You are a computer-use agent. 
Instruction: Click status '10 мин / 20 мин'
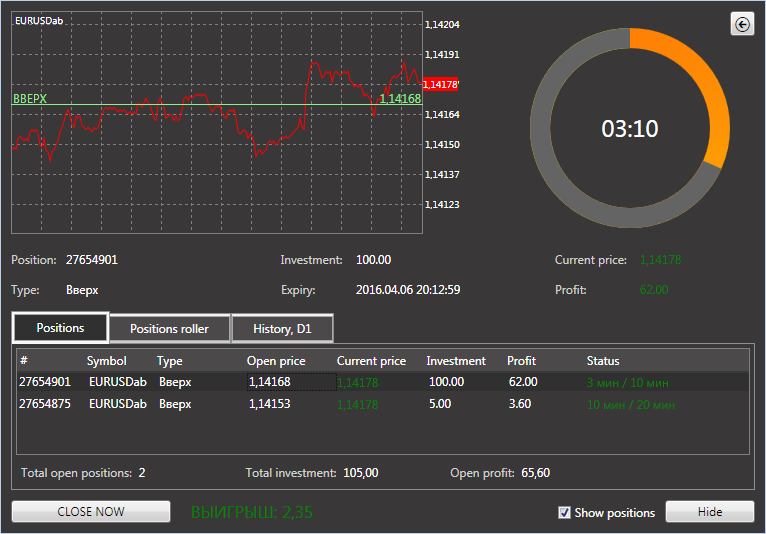click(631, 405)
